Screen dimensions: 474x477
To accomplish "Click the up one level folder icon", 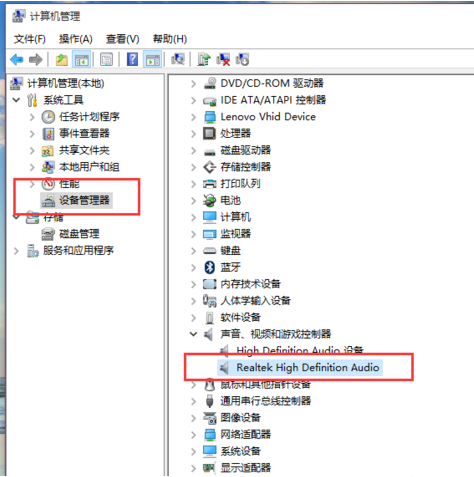I will point(61,60).
